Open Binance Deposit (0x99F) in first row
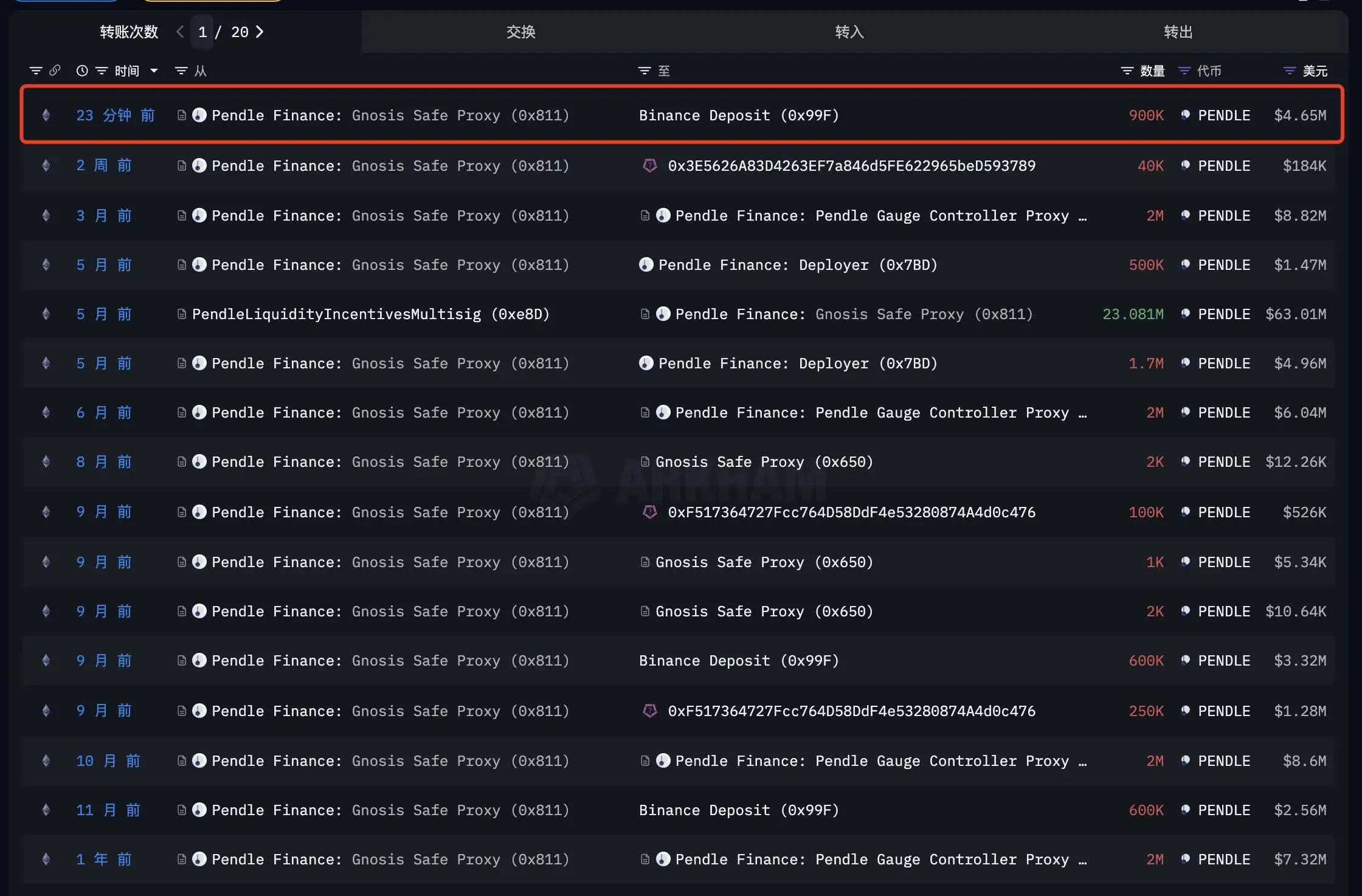This screenshot has height=896, width=1362. pos(738,115)
